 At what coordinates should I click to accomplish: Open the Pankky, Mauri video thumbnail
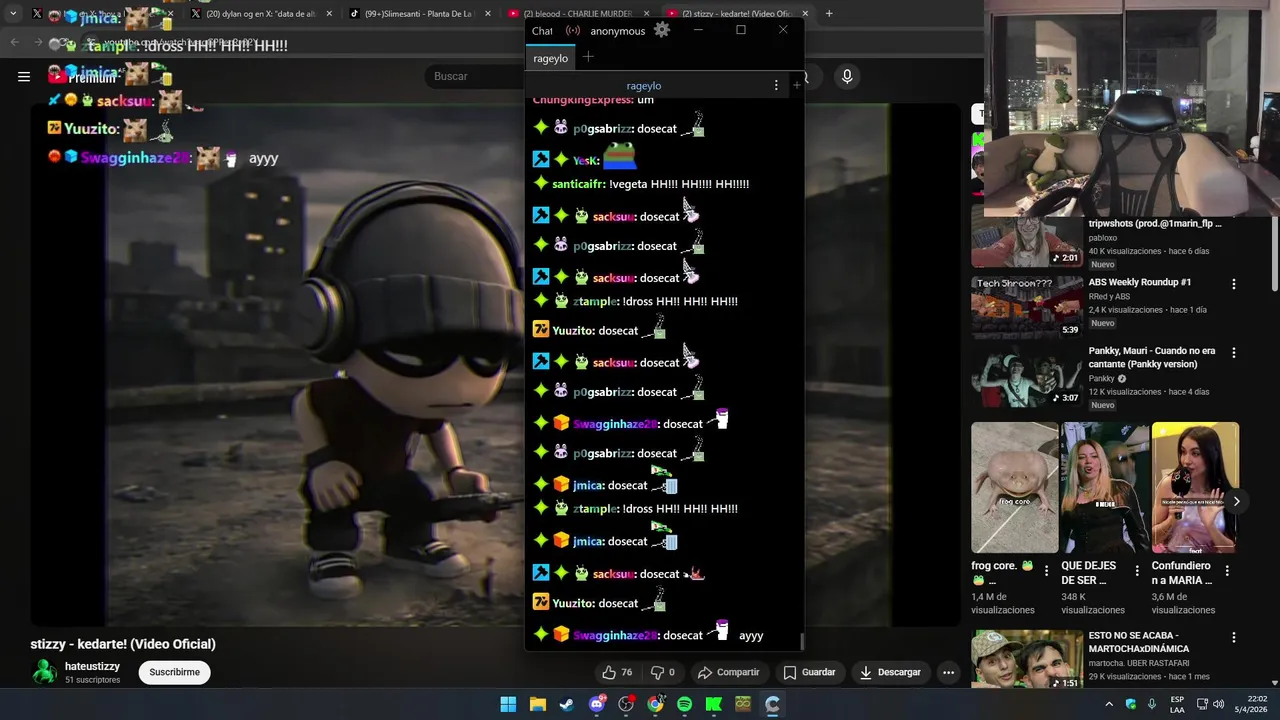point(1027,376)
